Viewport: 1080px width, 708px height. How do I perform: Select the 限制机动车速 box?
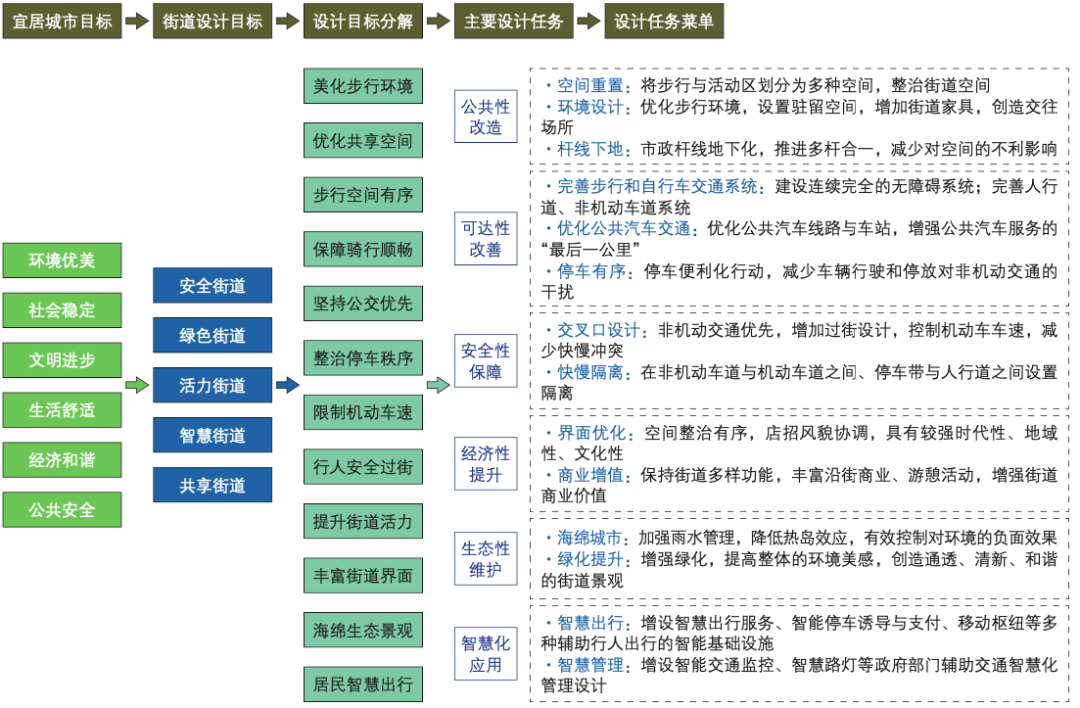(363, 413)
